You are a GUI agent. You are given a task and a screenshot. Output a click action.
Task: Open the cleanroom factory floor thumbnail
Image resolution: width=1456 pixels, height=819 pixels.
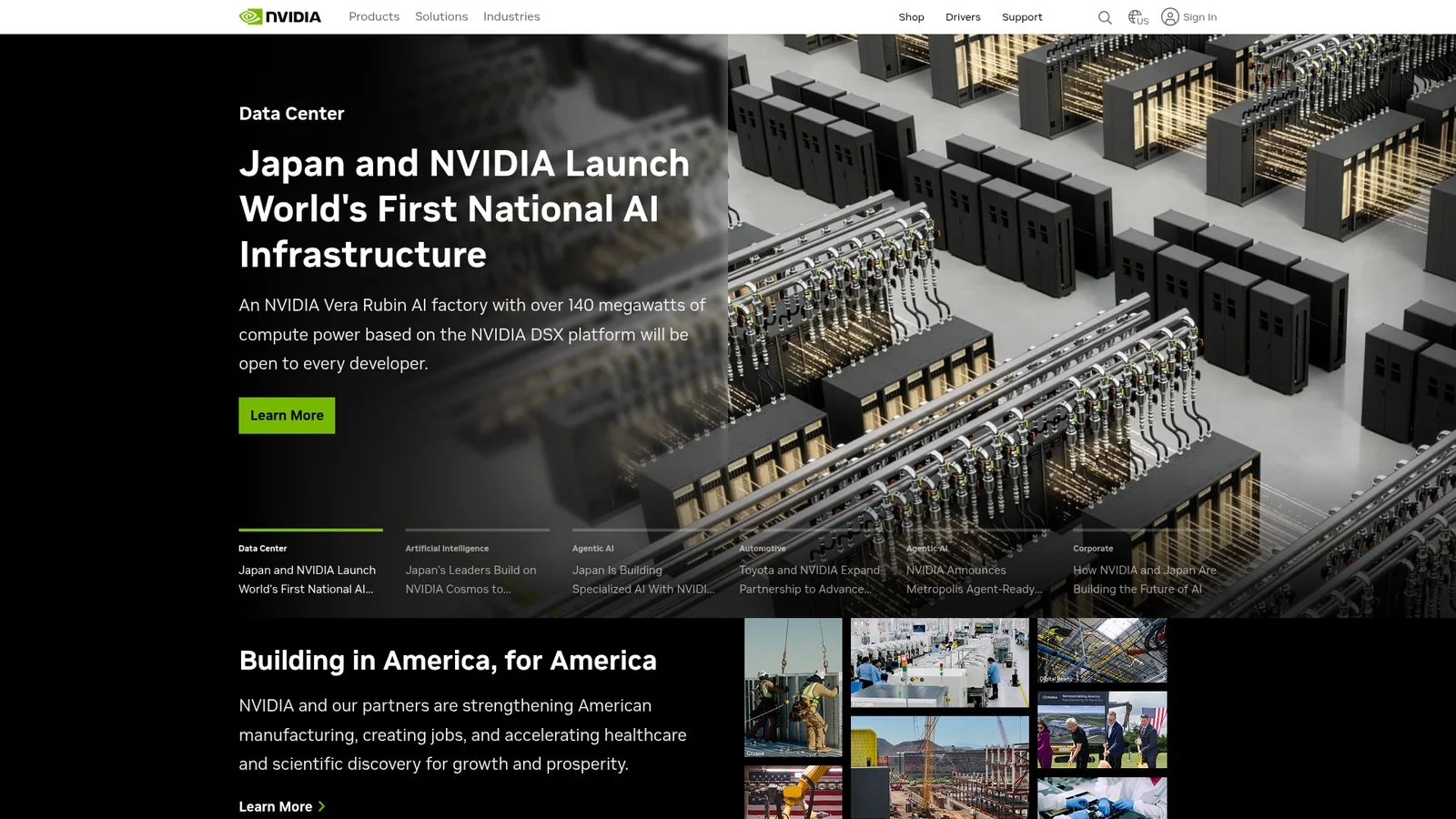tap(940, 662)
